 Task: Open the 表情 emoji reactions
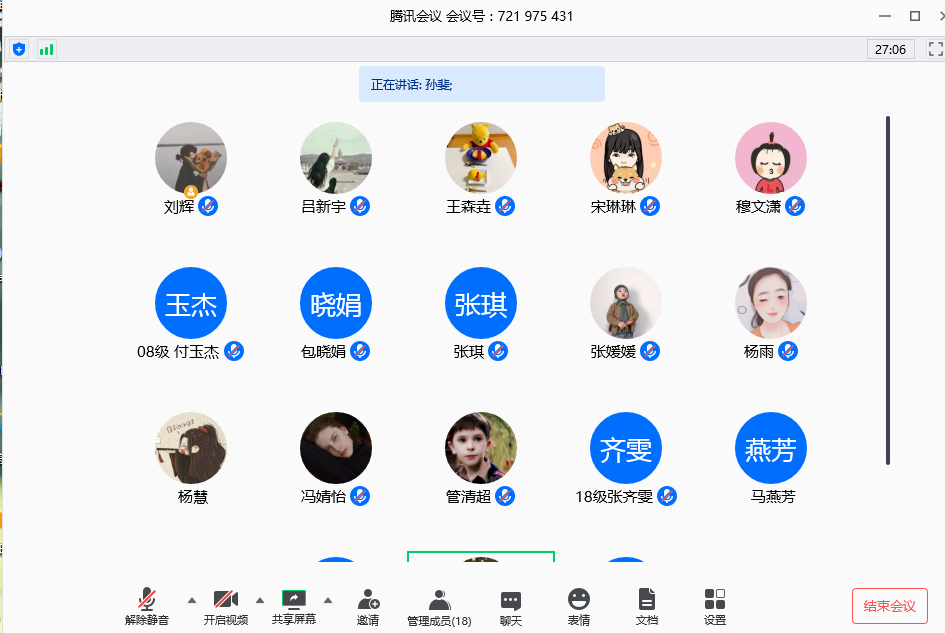[579, 606]
